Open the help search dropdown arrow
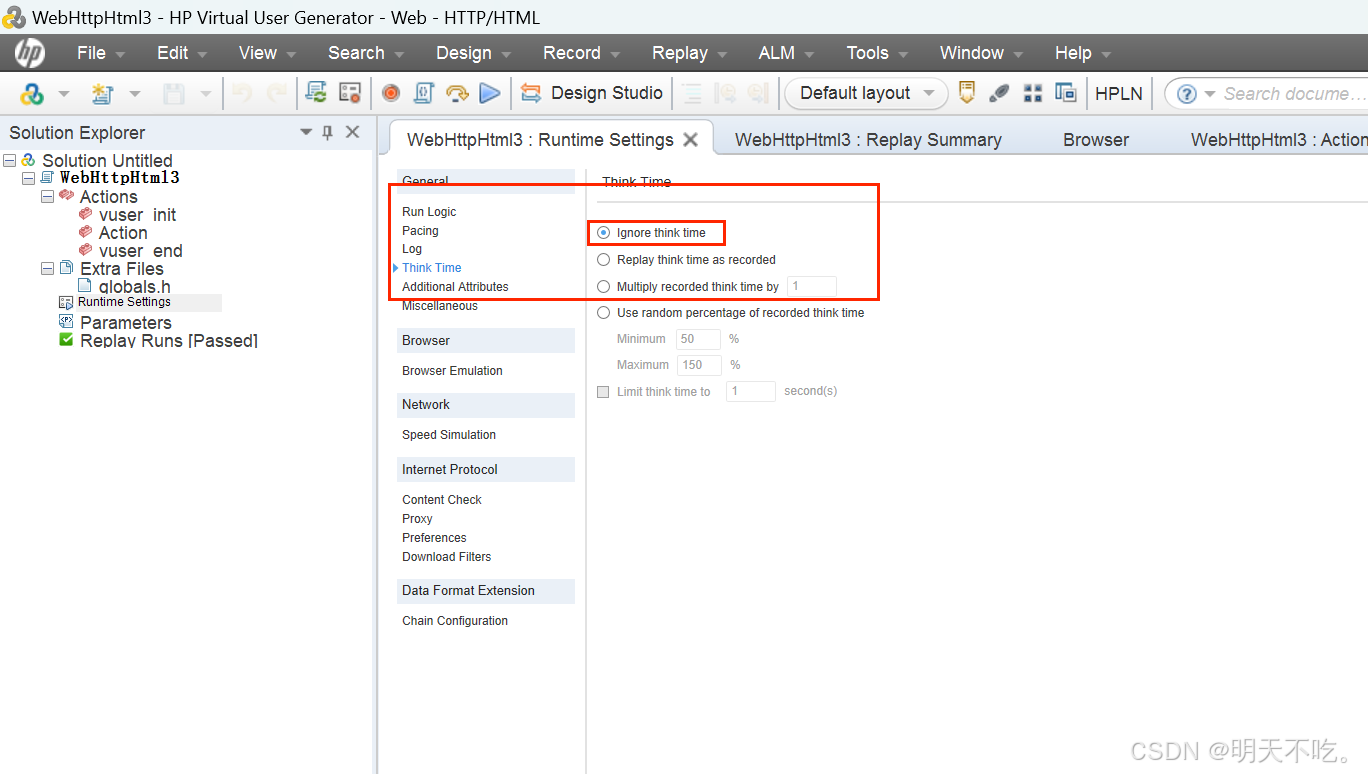This screenshot has height=774, width=1368. coord(1210,94)
